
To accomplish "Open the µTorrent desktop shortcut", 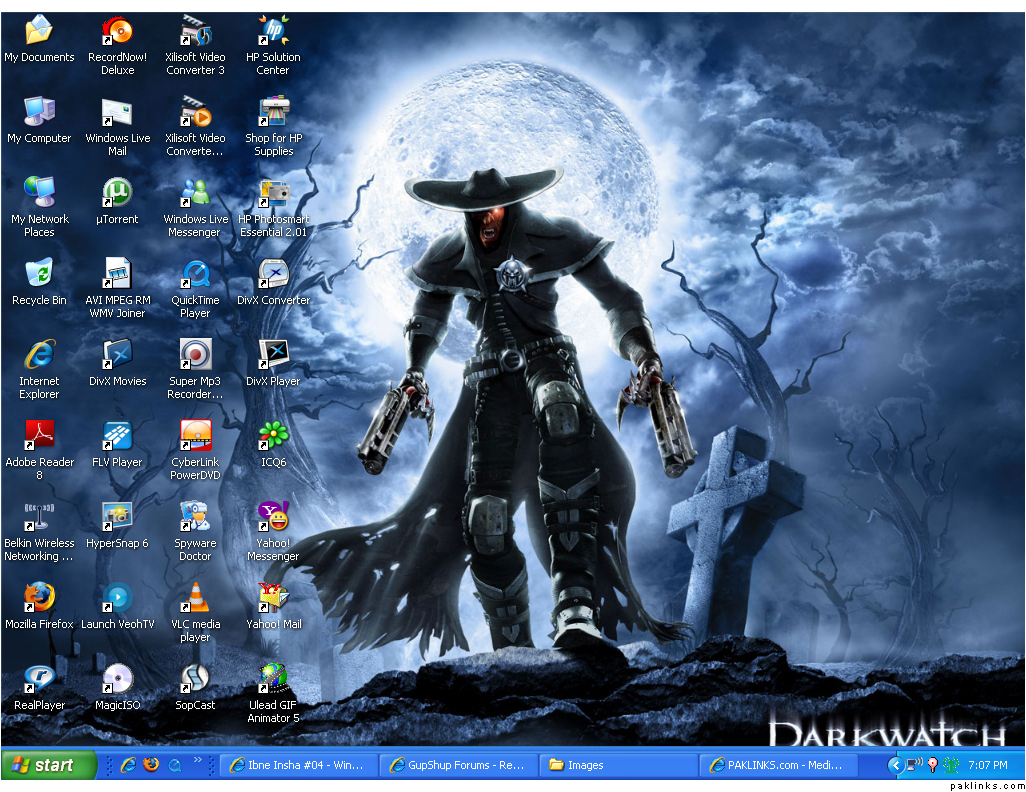I will coord(117,192).
